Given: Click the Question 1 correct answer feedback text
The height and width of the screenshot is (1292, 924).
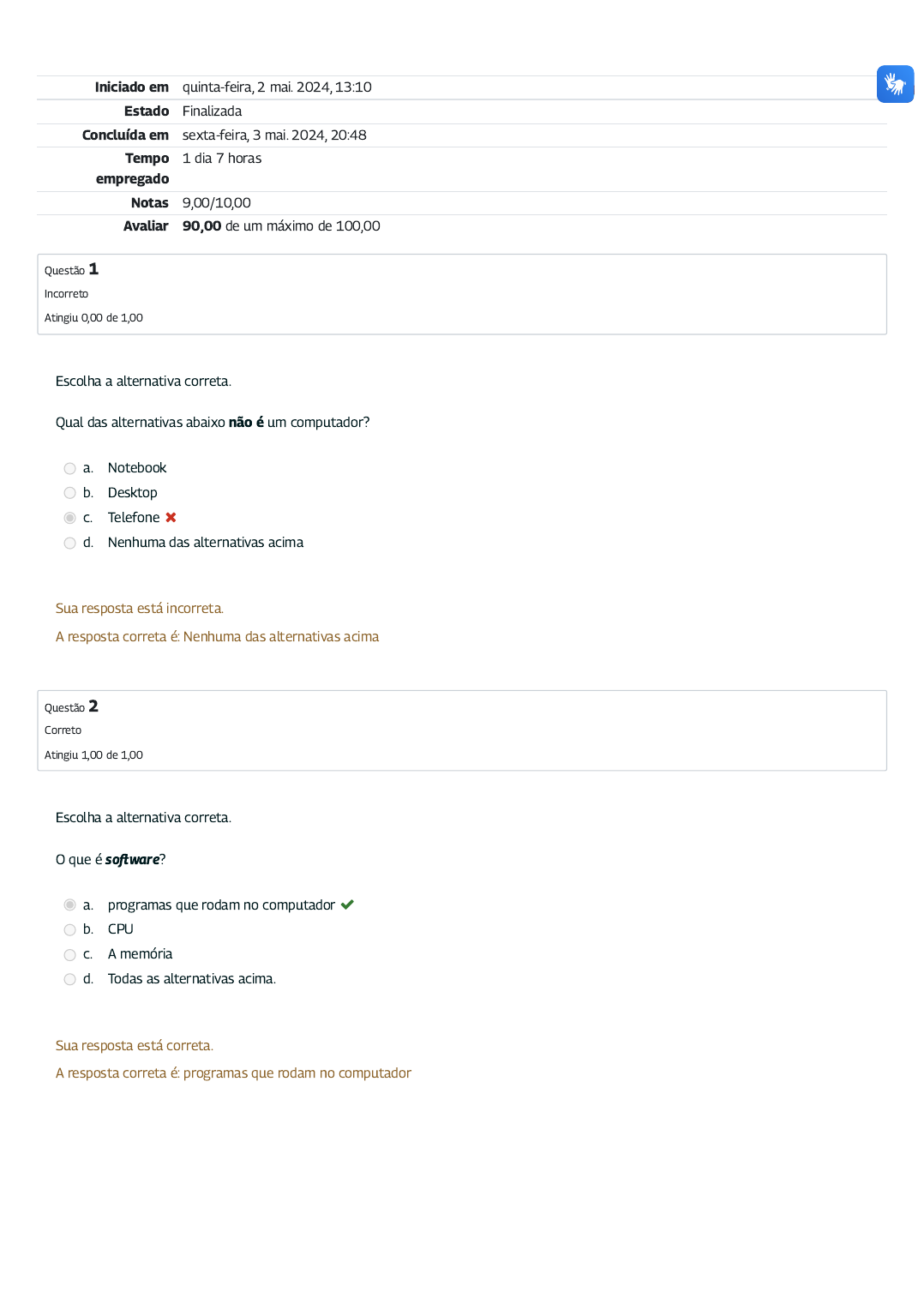Looking at the screenshot, I should coord(217,637).
